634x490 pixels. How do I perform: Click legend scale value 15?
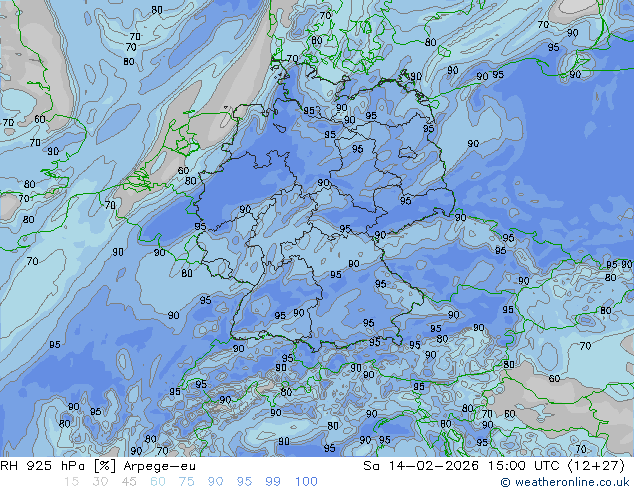pos(71,482)
